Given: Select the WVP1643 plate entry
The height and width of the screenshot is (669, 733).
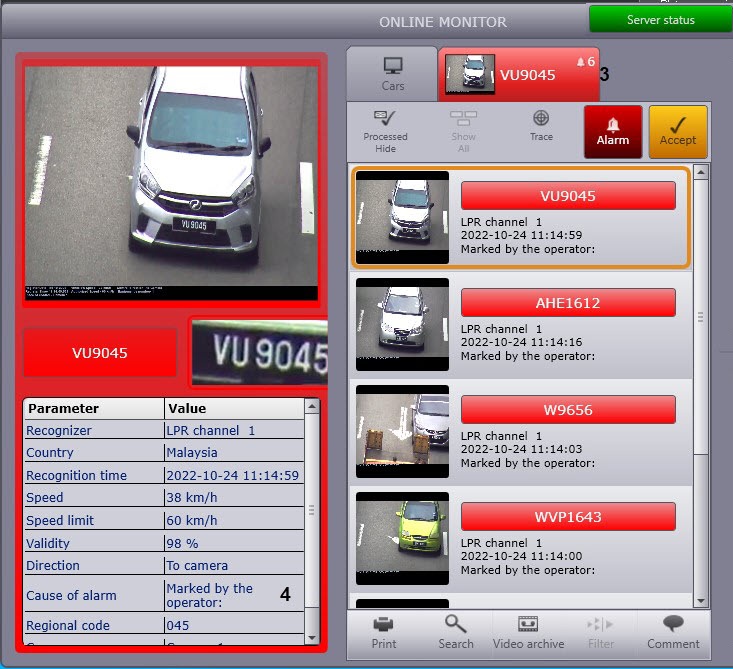Looking at the screenshot, I should (568, 517).
